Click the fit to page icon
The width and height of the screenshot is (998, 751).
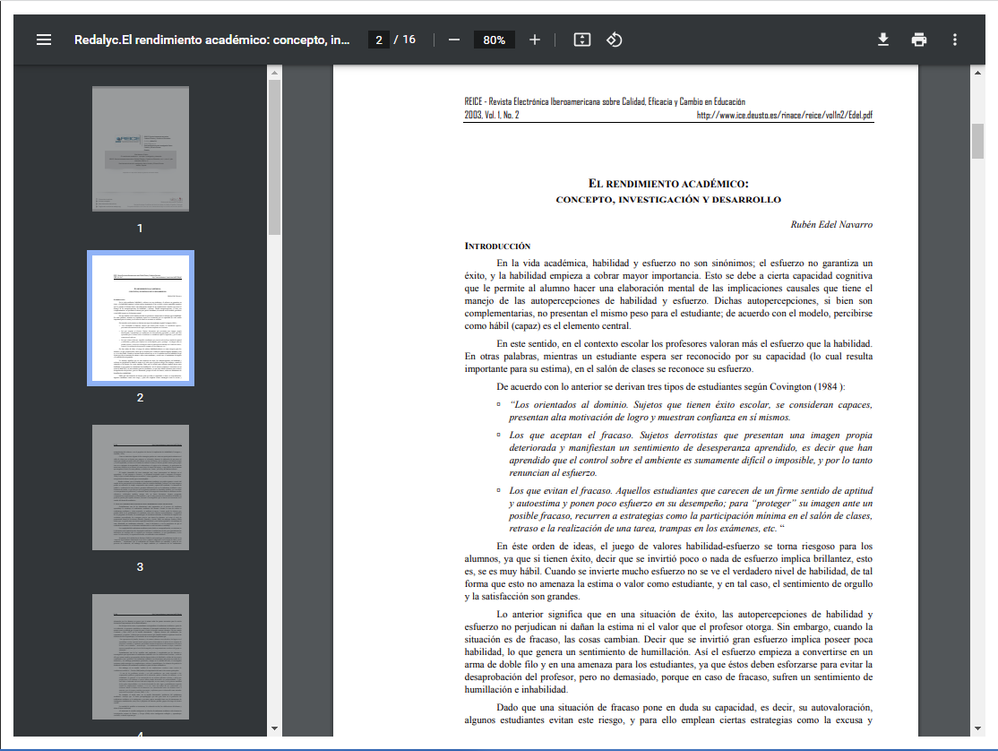582,39
